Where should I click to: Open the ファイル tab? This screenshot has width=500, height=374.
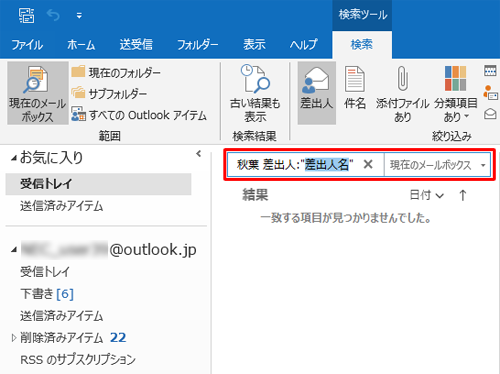click(27, 44)
